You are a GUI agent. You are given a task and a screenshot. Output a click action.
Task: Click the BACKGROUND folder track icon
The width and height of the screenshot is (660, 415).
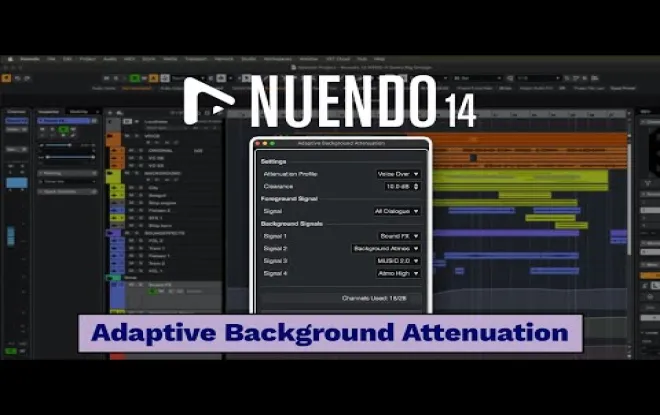pyautogui.click(x=110, y=173)
